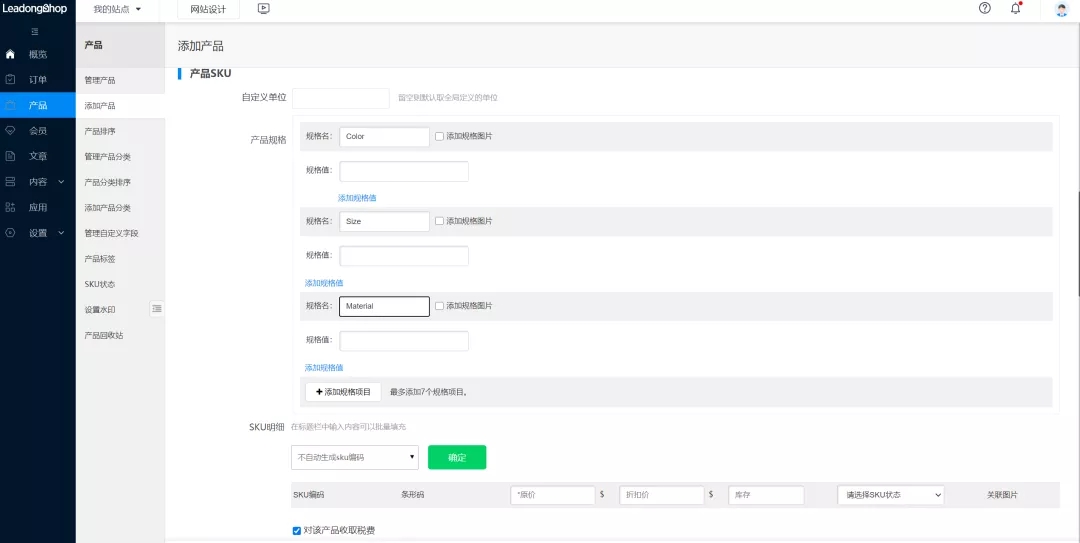Image resolution: width=1080 pixels, height=543 pixels.
Task: Click the 添加规格项目 button
Action: point(343,392)
